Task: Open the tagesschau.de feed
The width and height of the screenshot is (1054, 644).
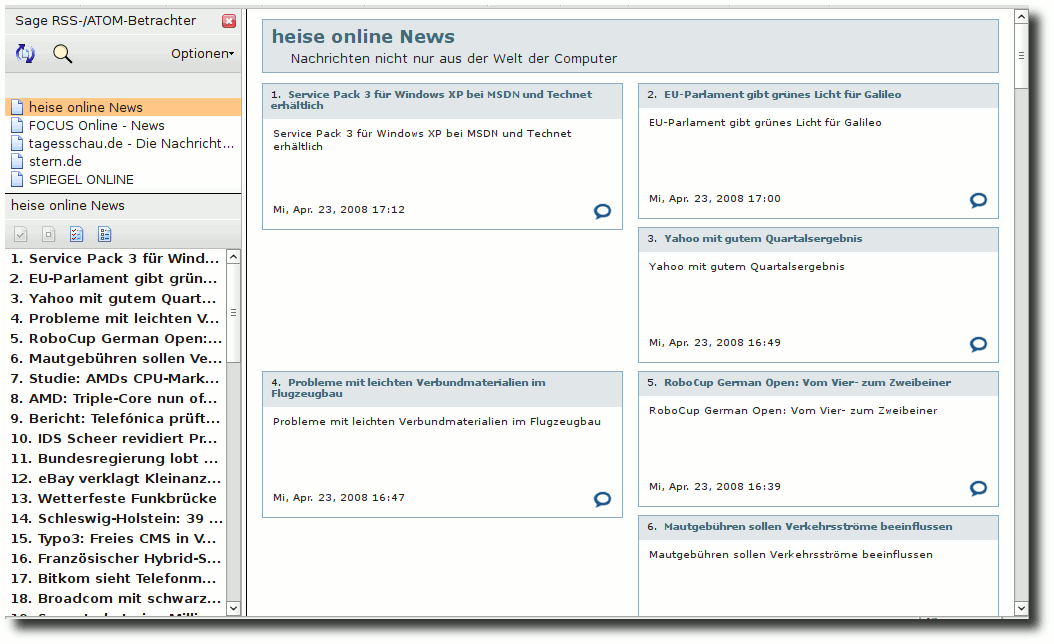Action: pyautogui.click(x=123, y=143)
